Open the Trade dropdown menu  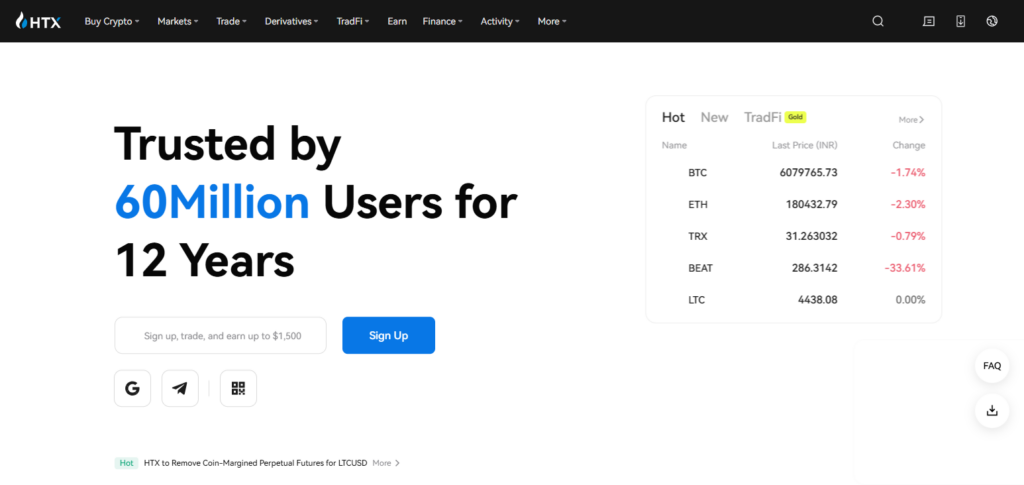231,22
